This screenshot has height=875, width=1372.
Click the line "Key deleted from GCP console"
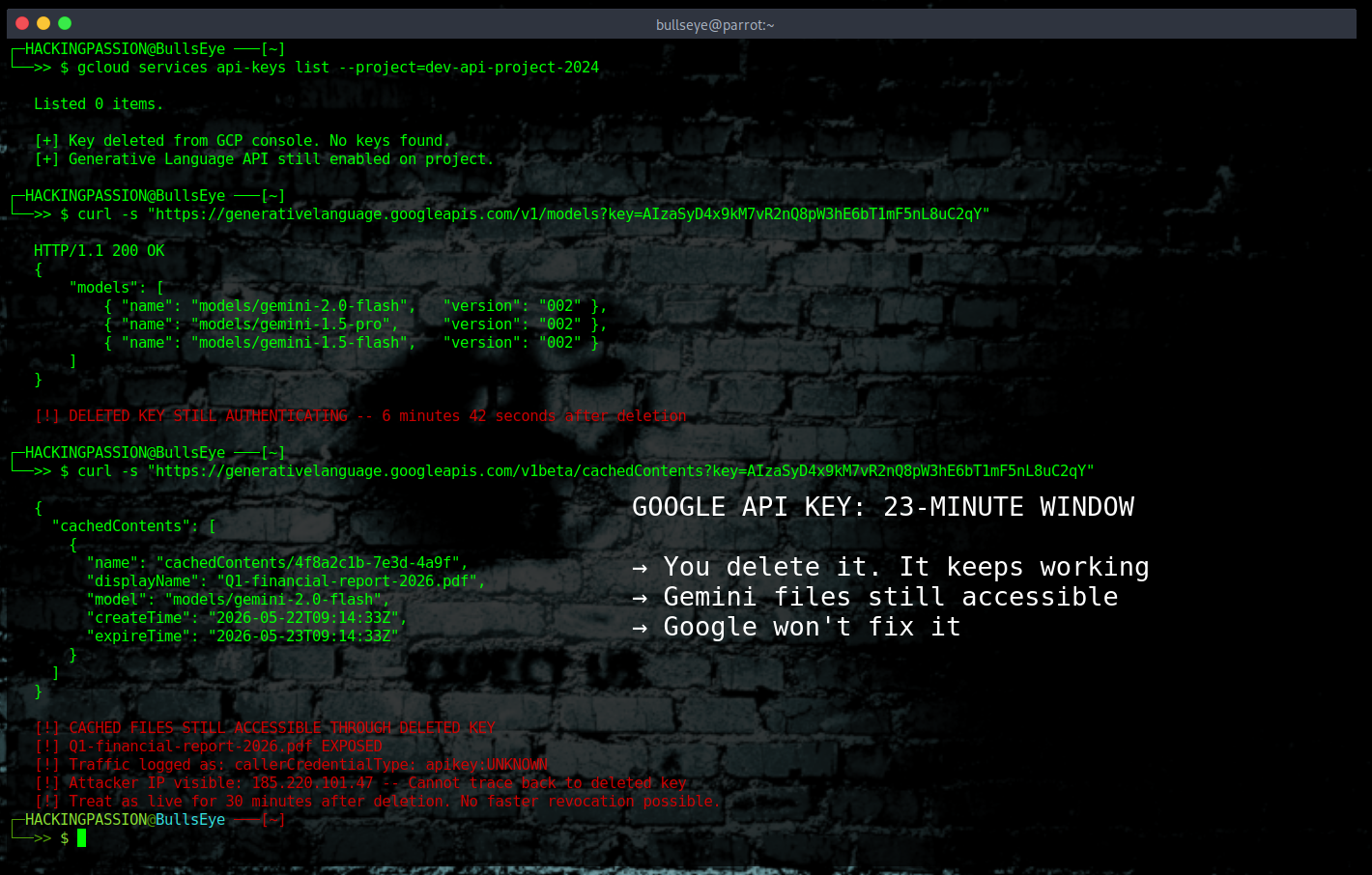243,141
